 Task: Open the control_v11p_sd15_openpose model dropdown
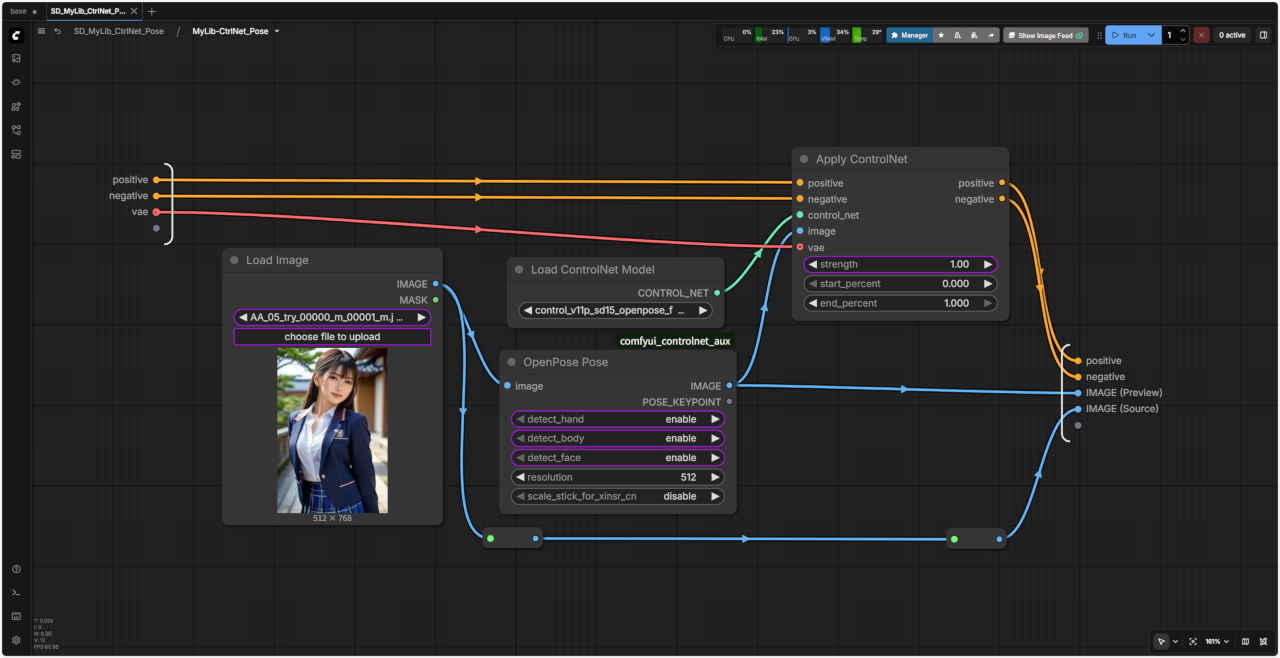pos(615,311)
